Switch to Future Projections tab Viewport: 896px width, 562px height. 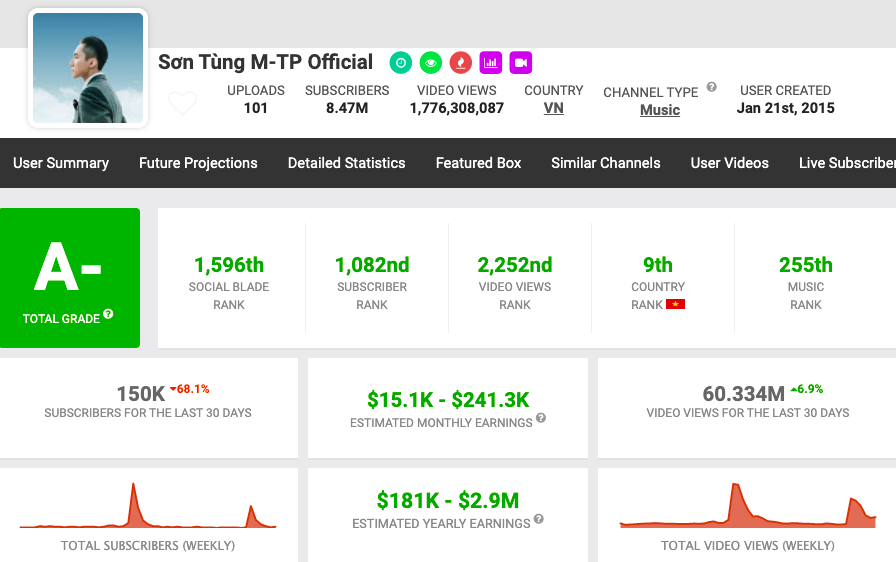[198, 163]
